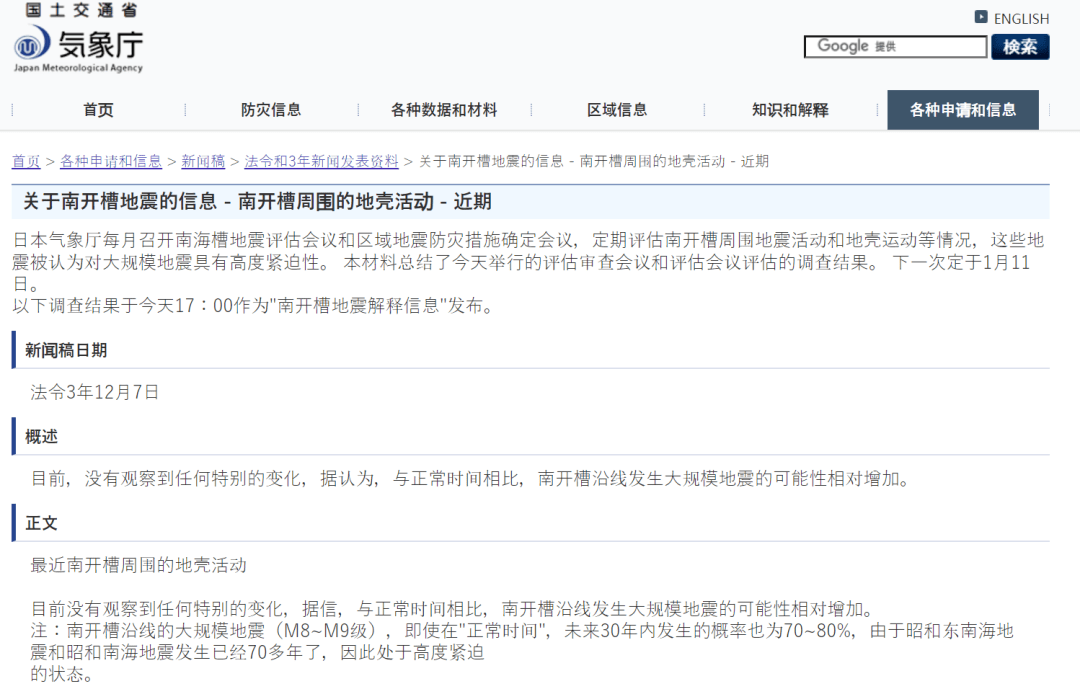Focus the Google search input field
This screenshot has width=1080, height=689.
tap(895, 47)
